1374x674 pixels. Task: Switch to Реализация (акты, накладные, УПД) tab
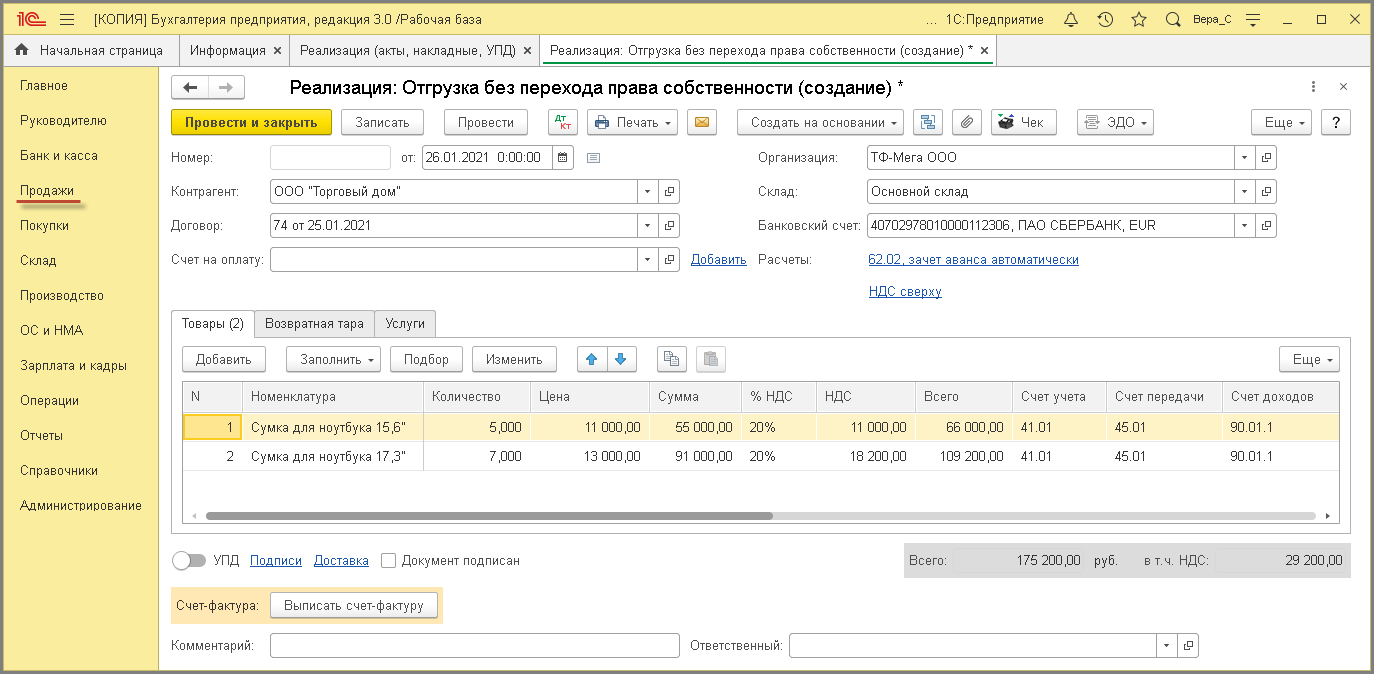click(x=414, y=50)
